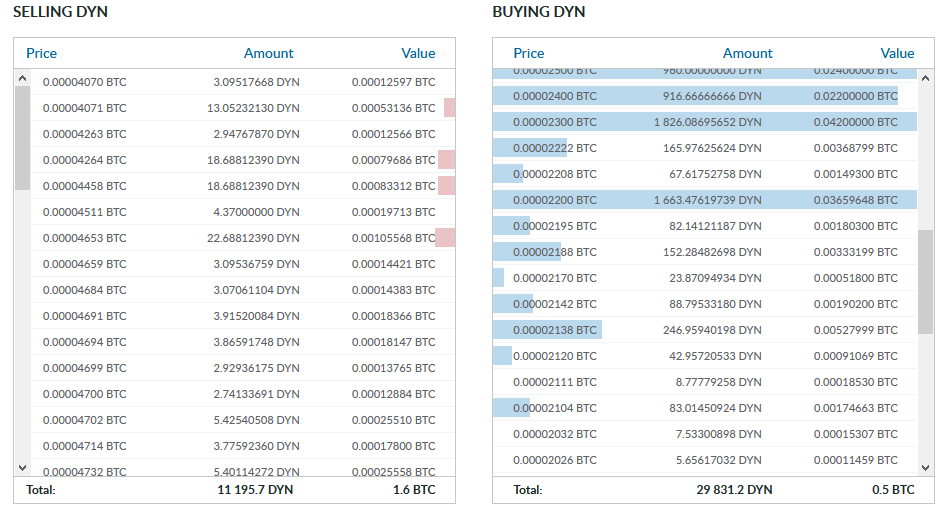Click the down arrow on the Selling DYN scrollbar
Screen dimensions: 941x509
[22, 468]
